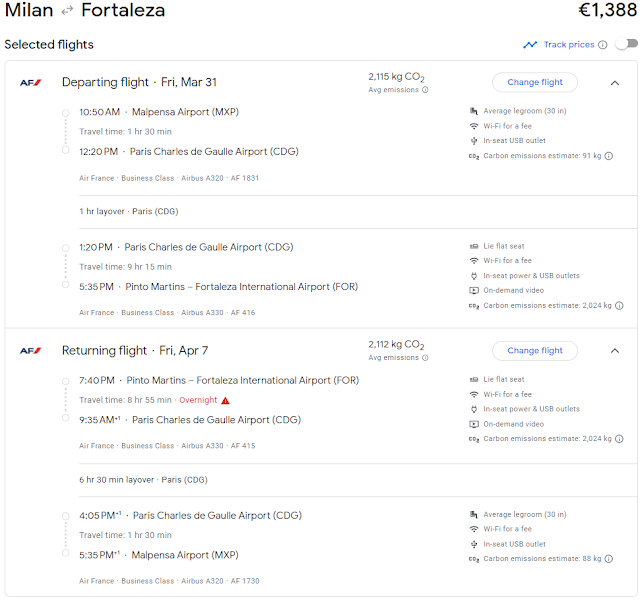This screenshot has height=600, width=640.
Task: Click the Selected flights heading
Action: point(49,44)
